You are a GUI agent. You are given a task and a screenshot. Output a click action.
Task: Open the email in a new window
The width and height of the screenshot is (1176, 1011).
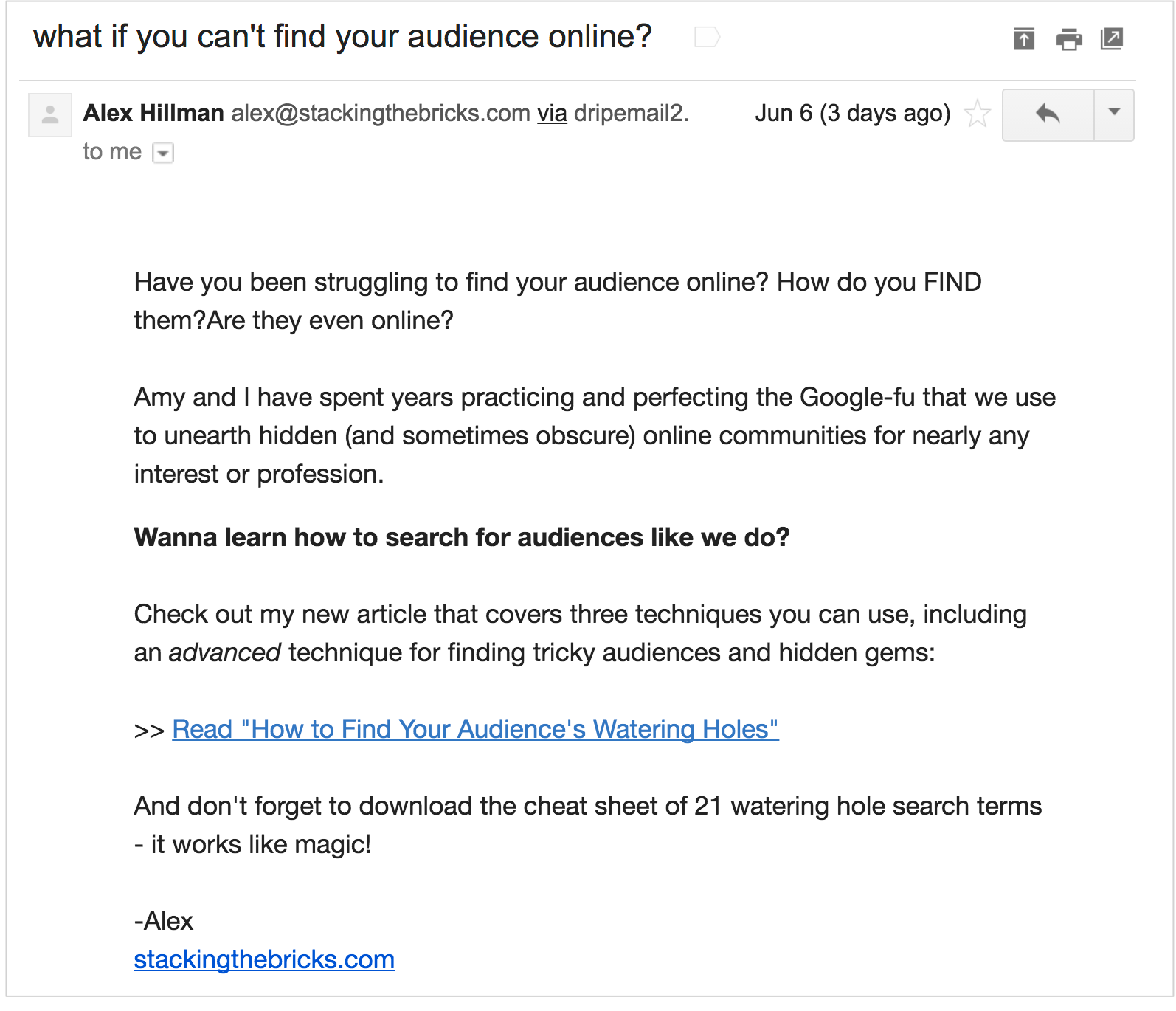click(1111, 38)
